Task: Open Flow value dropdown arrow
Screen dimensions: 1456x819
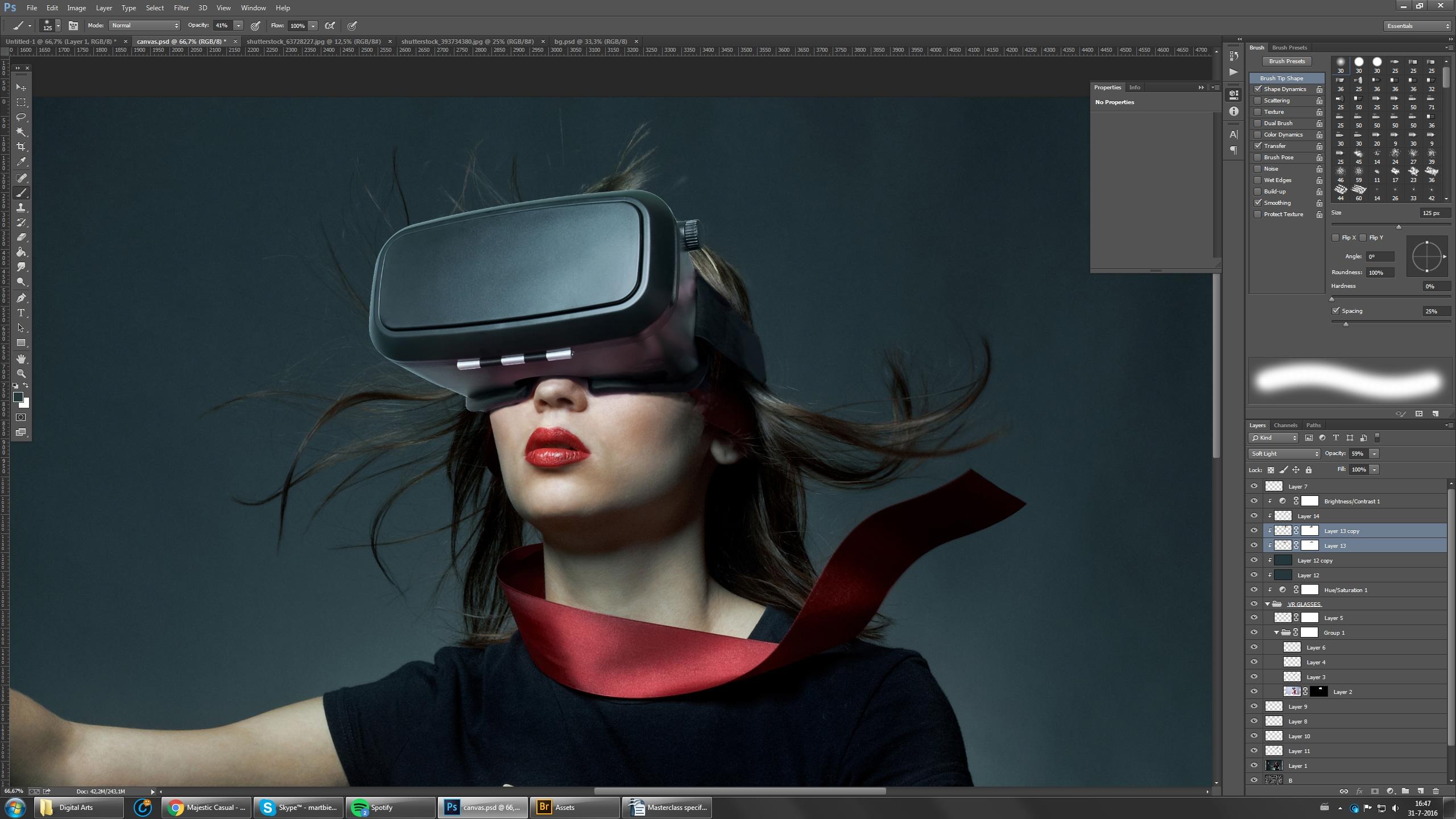Action: click(313, 26)
